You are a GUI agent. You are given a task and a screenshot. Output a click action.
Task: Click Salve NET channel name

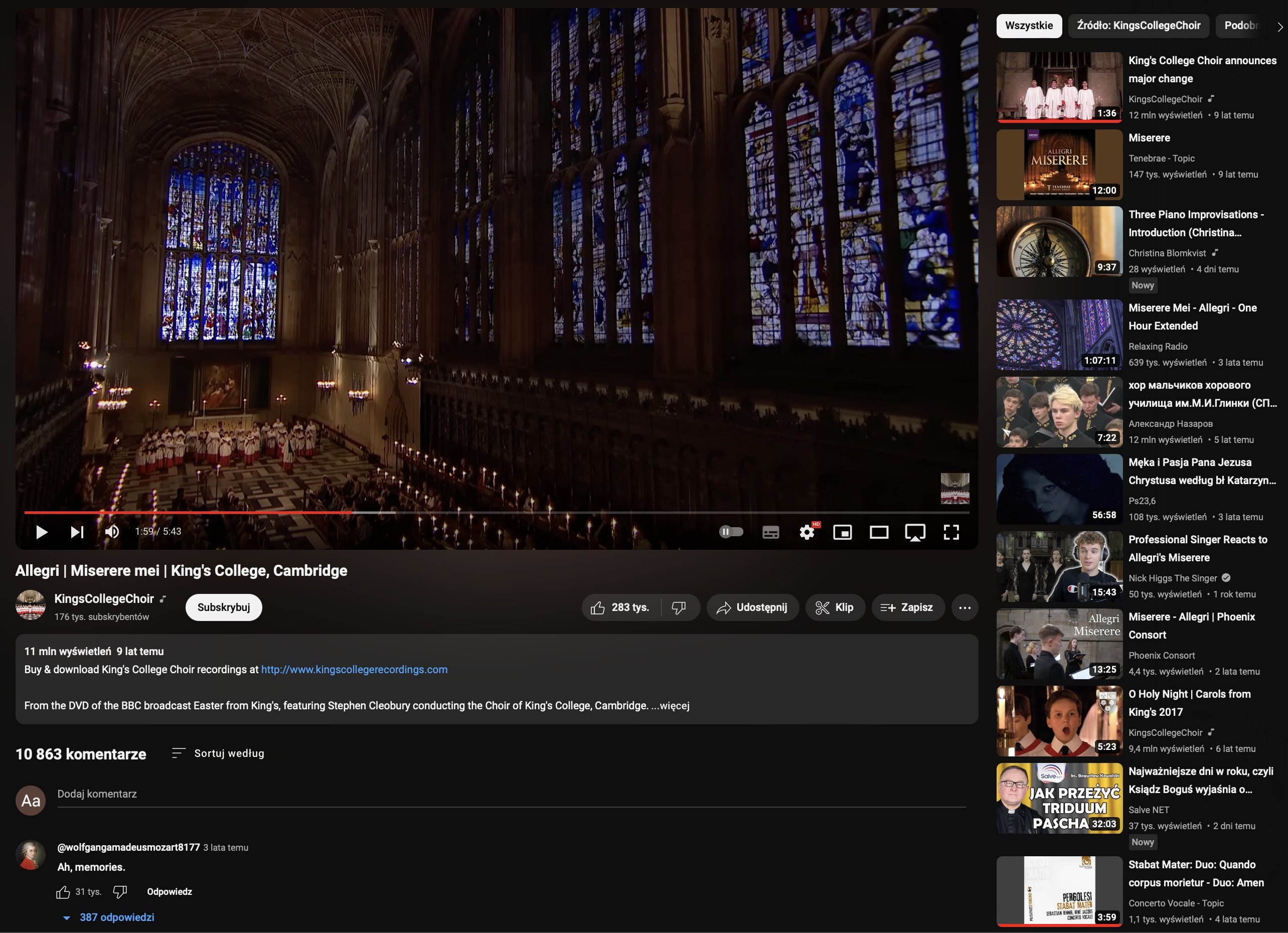(1148, 810)
